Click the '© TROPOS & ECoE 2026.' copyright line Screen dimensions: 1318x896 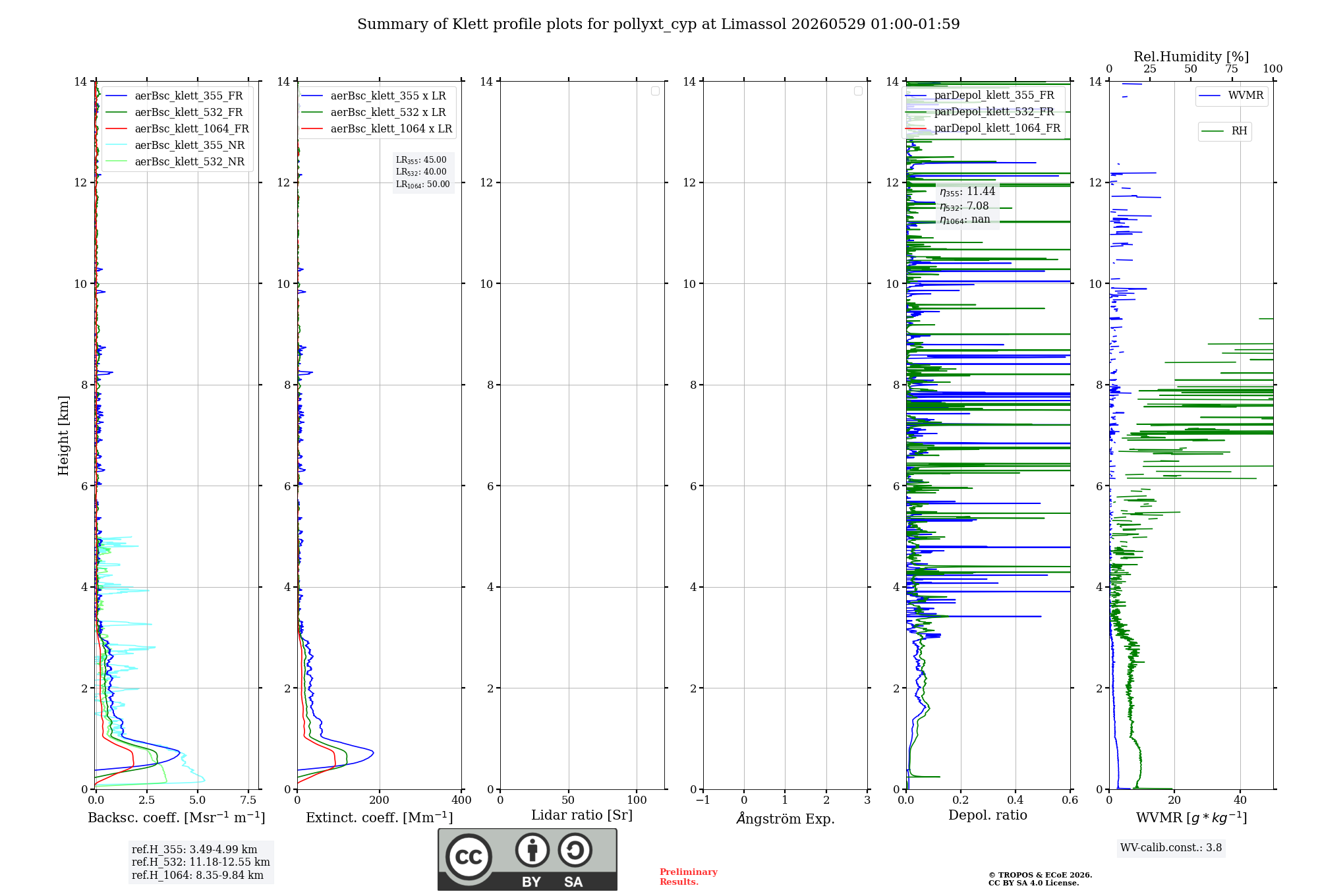[1041, 875]
